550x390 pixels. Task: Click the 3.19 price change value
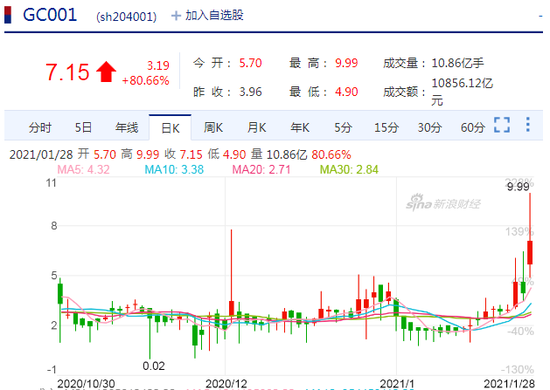158,66
